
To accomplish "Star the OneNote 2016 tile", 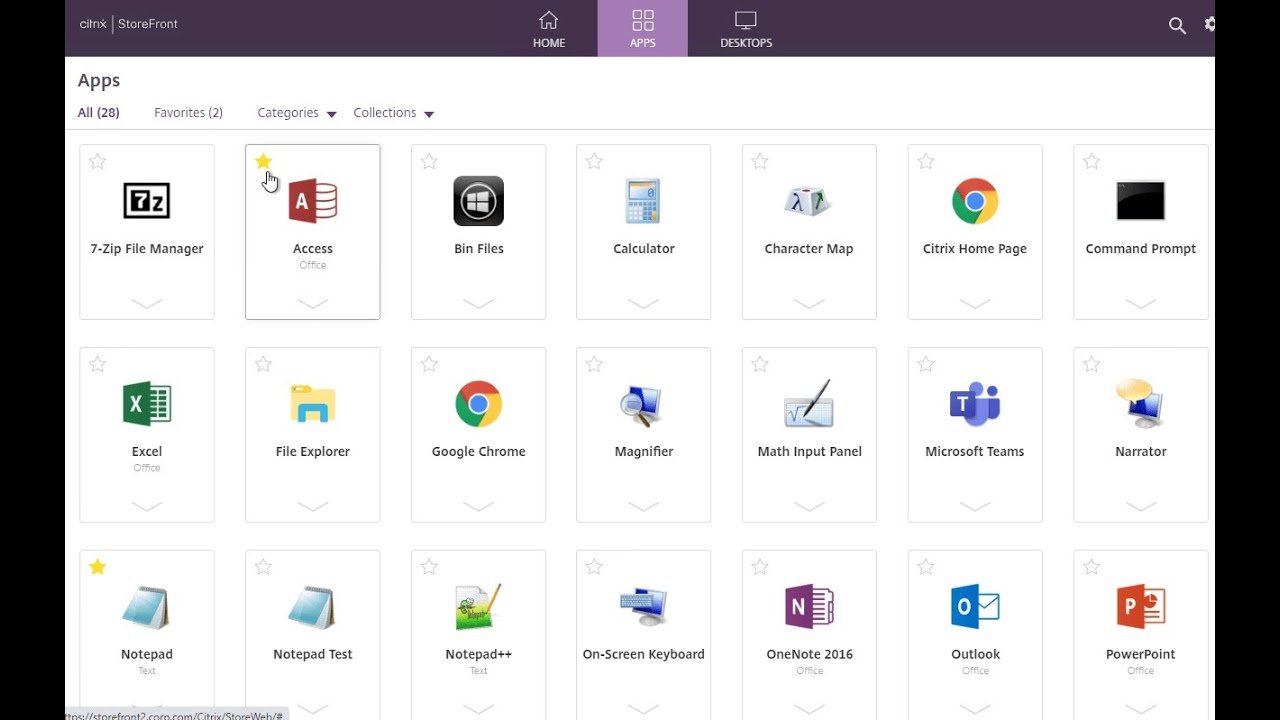I will 760,567.
